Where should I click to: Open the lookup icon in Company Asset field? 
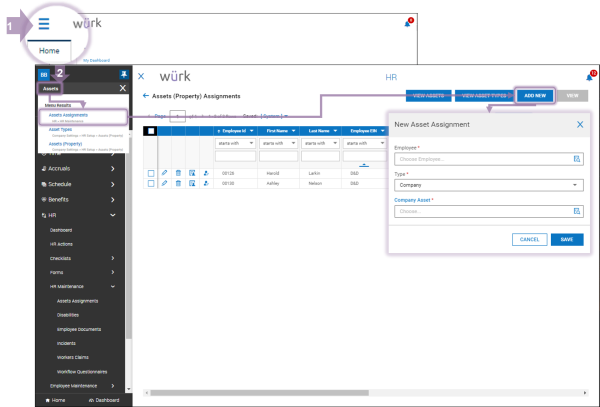click(577, 211)
